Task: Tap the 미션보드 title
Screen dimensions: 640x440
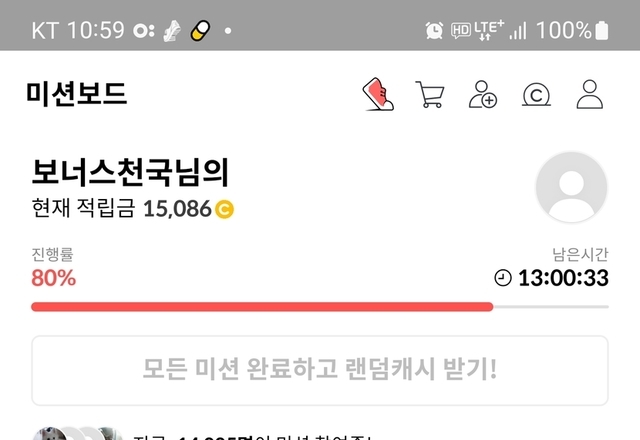Action: [77, 94]
